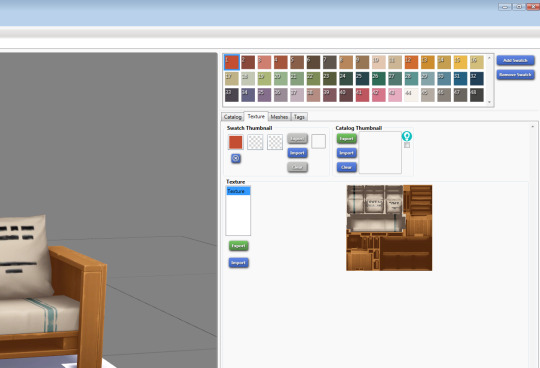This screenshot has width=540, height=368.
Task: Open the Tags tab
Action: (x=299, y=117)
